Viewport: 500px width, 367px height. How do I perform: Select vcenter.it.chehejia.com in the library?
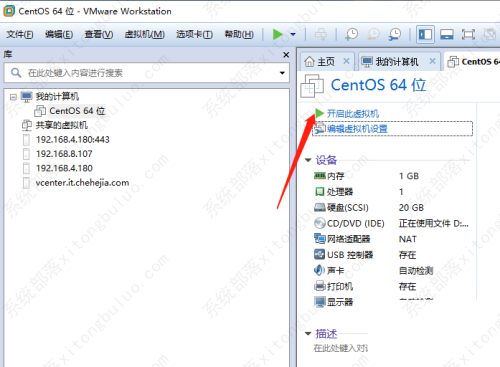click(x=82, y=183)
